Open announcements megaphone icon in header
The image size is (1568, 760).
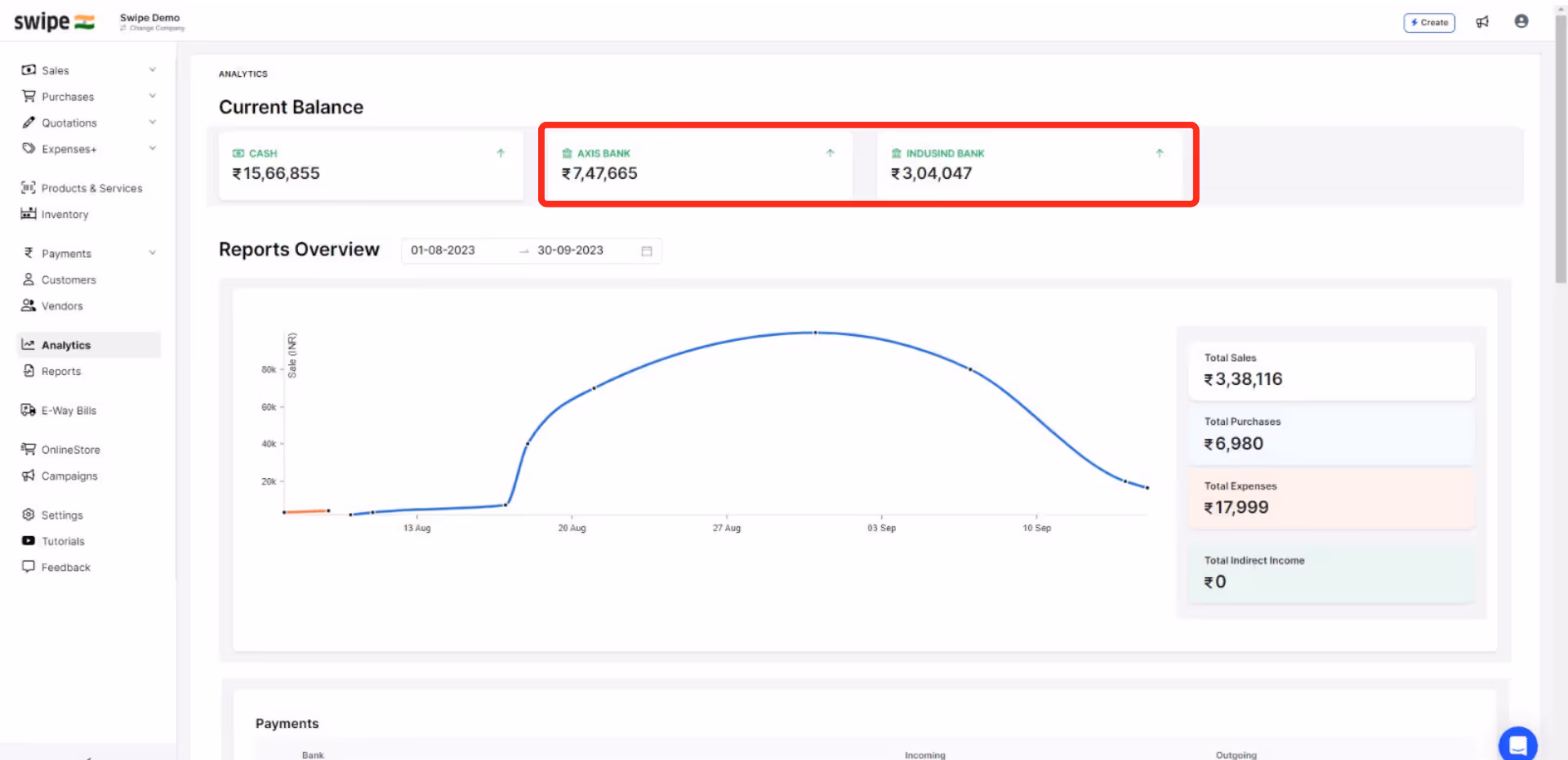click(1482, 22)
